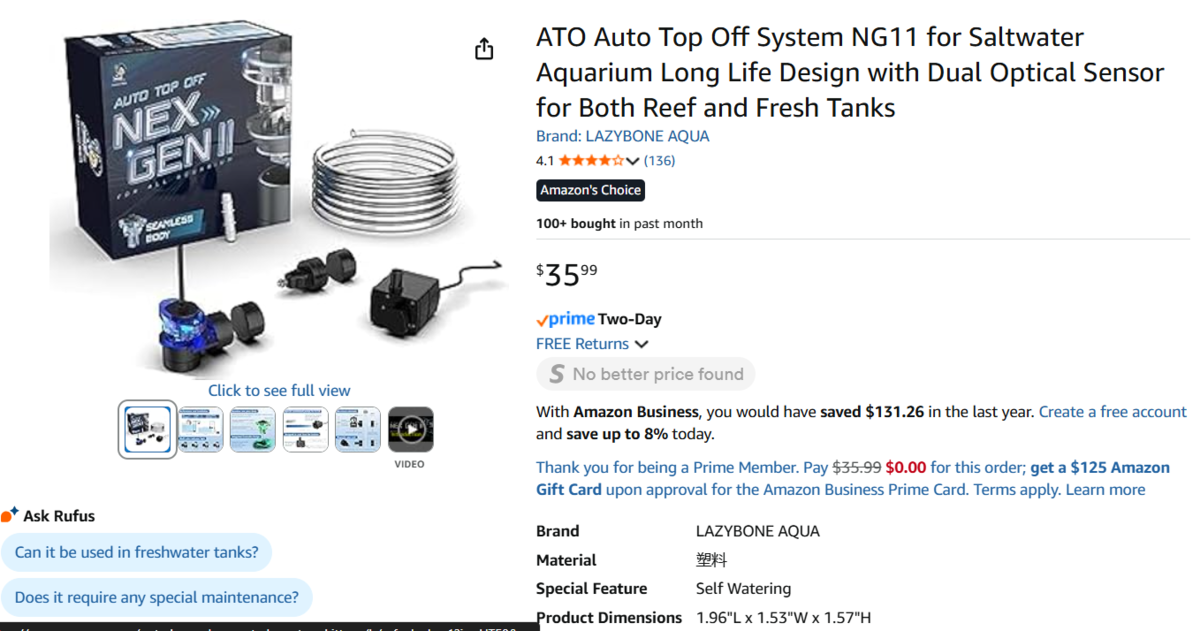Play the product video thumbnail
The width and height of the screenshot is (1200, 631).
410,429
